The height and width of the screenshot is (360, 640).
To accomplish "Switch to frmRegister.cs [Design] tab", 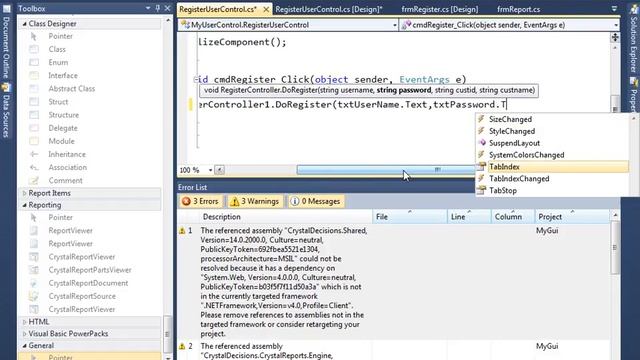I will pyautogui.click(x=440, y=9).
